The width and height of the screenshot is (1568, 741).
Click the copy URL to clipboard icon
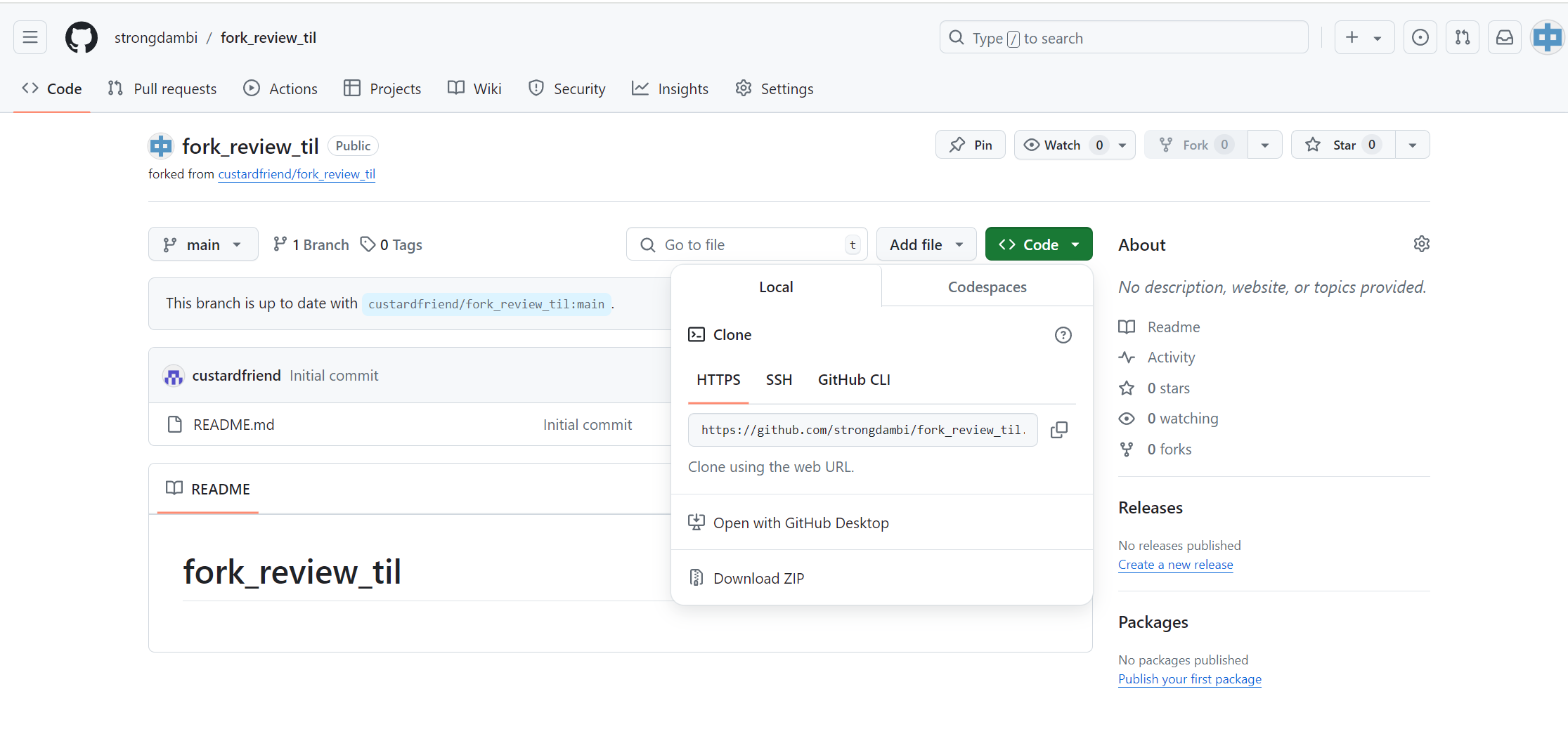pyautogui.click(x=1059, y=430)
